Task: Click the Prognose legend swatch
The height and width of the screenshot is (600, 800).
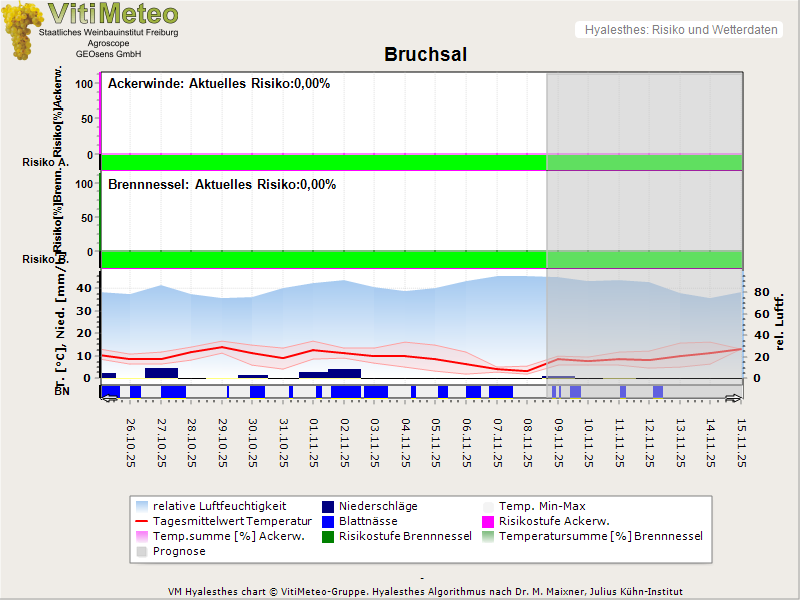Action: point(143,551)
